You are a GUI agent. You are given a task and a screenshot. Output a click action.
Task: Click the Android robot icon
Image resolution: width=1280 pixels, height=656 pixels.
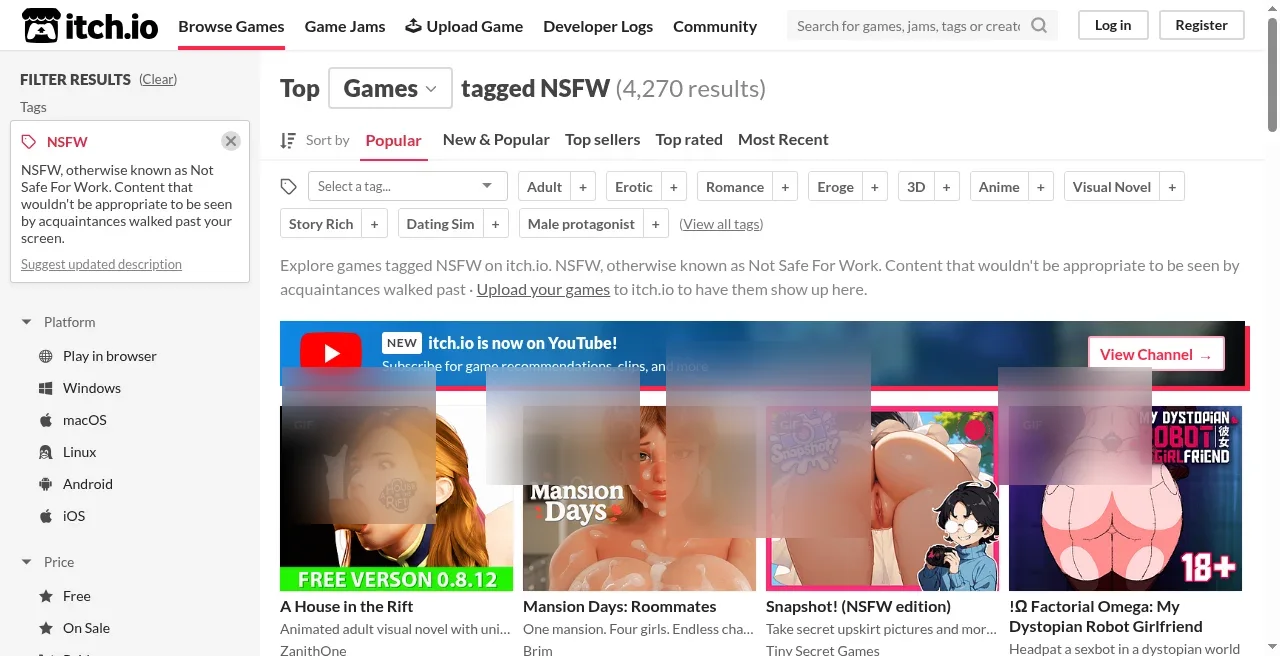pyautogui.click(x=45, y=484)
